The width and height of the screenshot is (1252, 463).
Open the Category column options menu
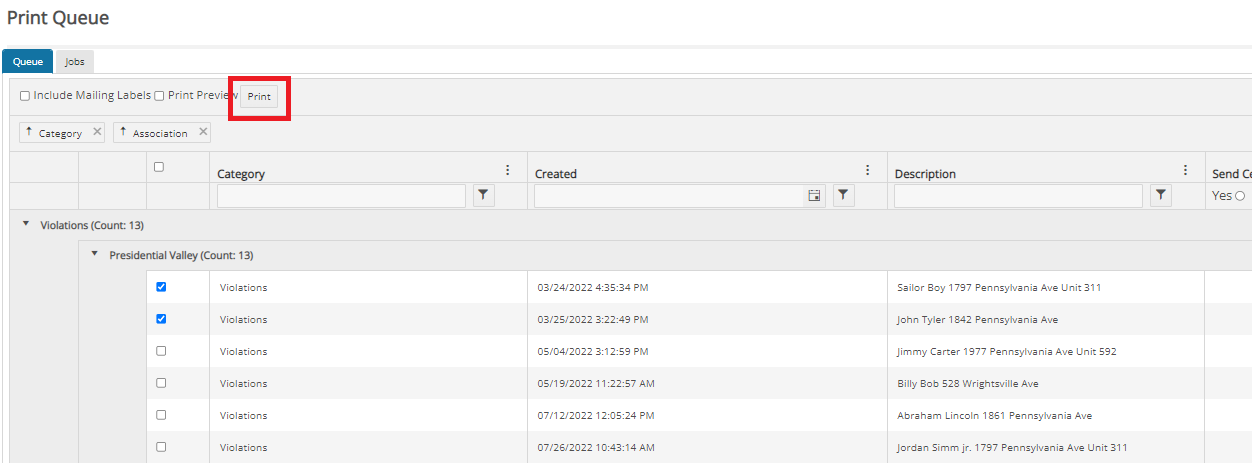click(x=507, y=170)
